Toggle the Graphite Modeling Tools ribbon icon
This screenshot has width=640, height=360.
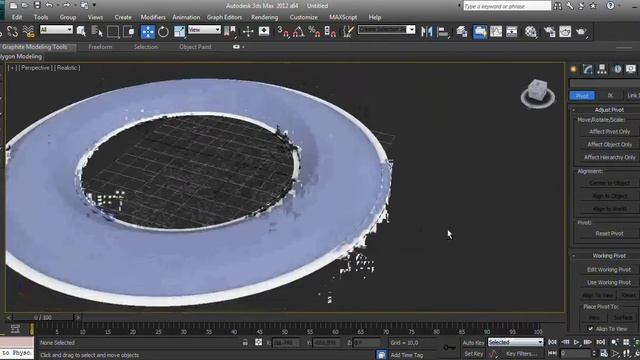pos(480,31)
